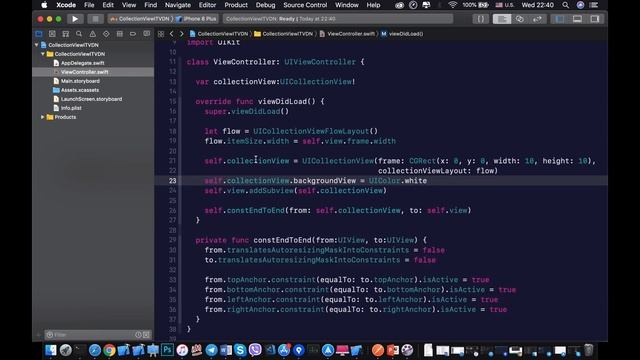Image resolution: width=640 pixels, height=360 pixels.
Task: Open Google Chrome from the Dock
Action: (x=109, y=350)
